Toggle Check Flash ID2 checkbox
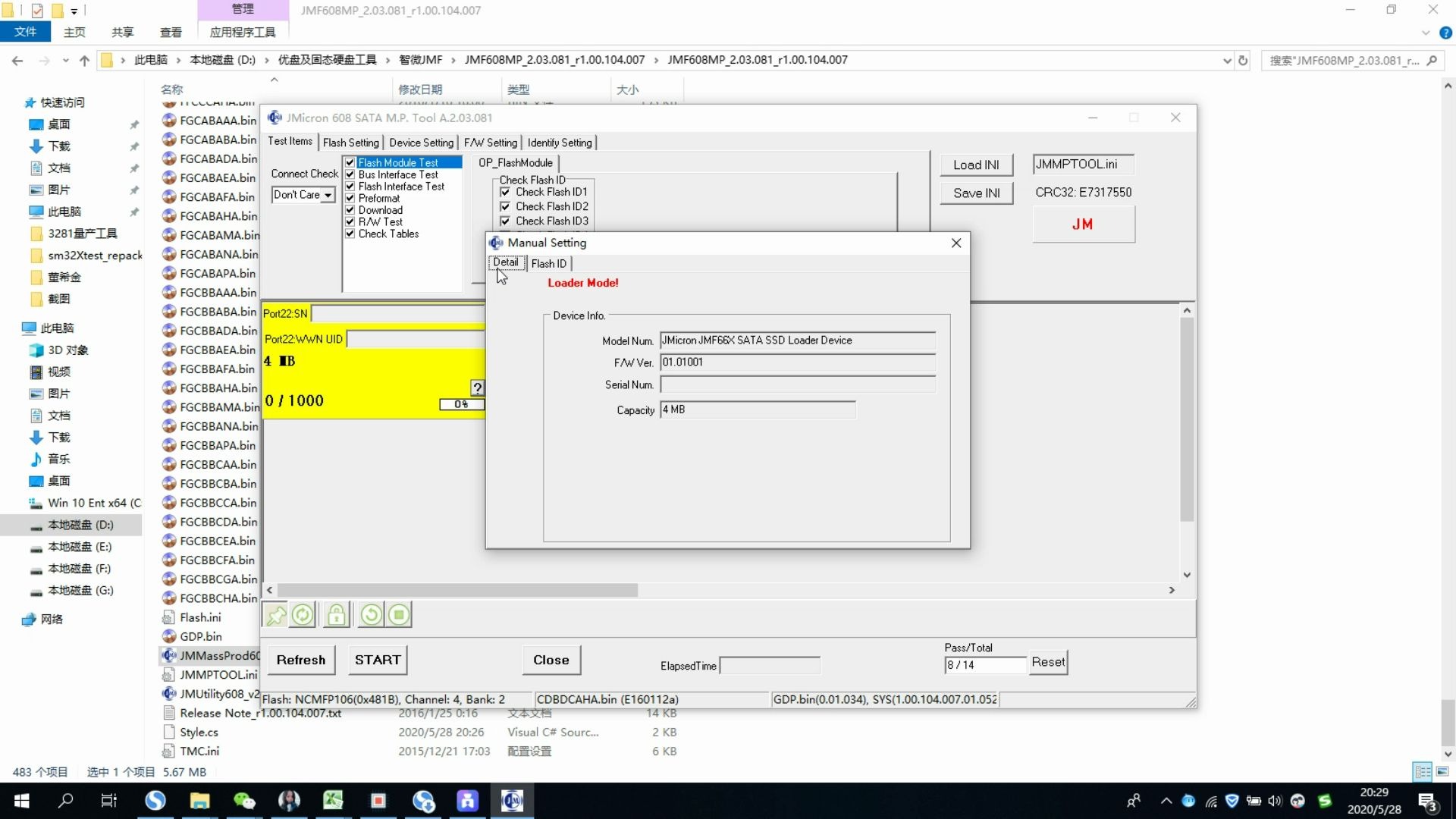Viewport: 1456px width, 819px height. click(505, 206)
